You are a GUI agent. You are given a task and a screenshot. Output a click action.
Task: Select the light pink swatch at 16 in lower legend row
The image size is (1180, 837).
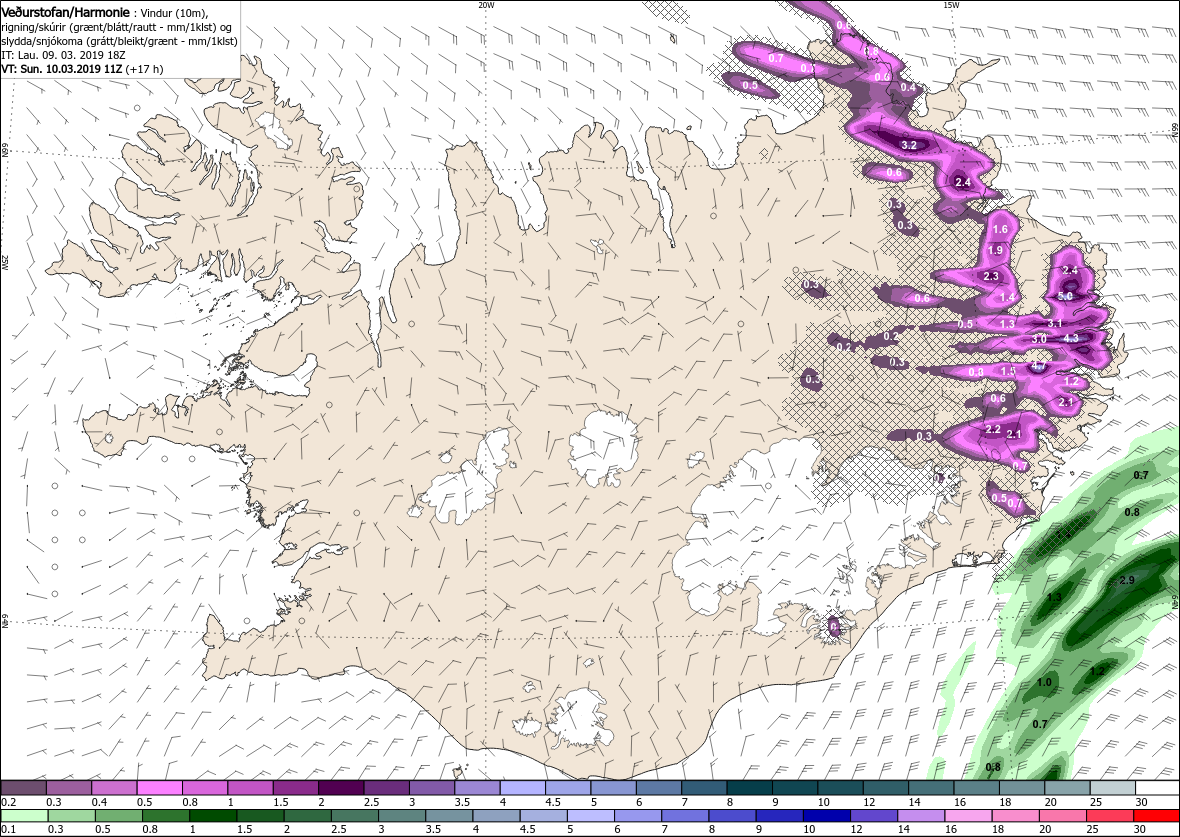tap(967, 816)
